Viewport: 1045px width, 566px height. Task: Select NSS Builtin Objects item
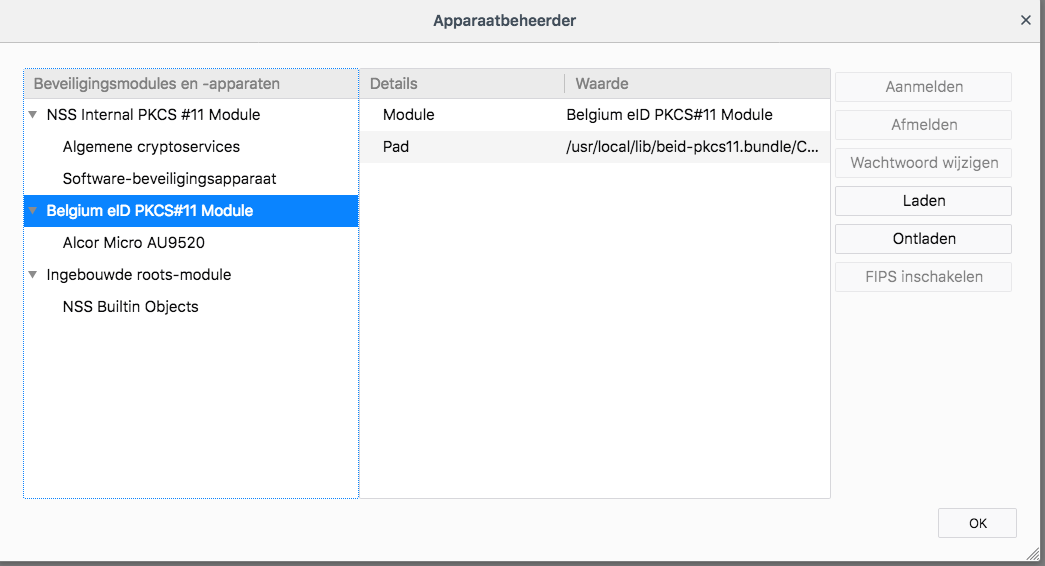[x=130, y=307]
